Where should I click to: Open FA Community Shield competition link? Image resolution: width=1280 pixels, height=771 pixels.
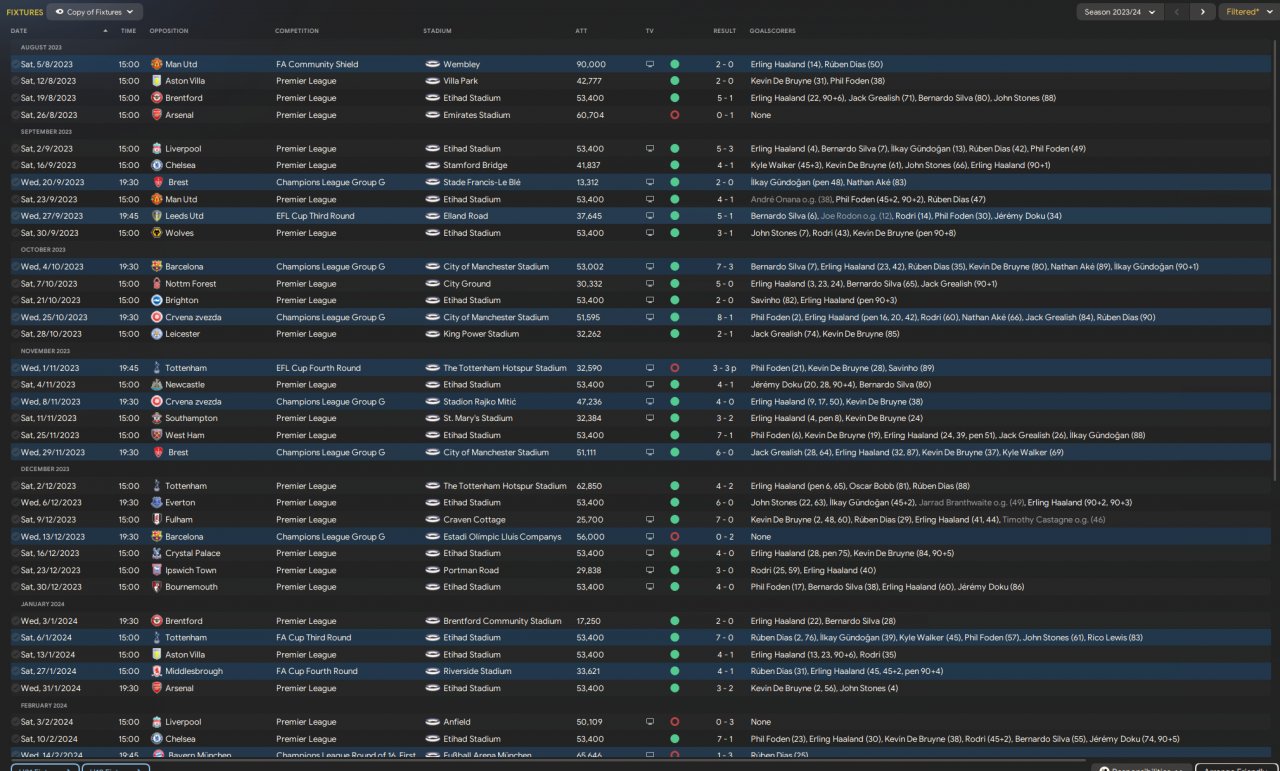[317, 64]
